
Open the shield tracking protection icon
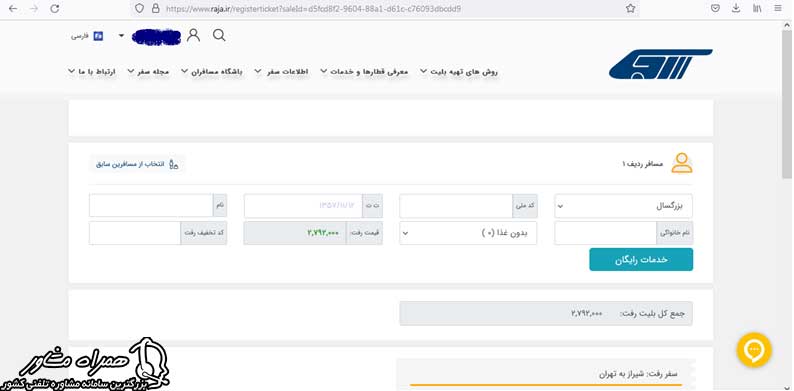pyautogui.click(x=139, y=9)
